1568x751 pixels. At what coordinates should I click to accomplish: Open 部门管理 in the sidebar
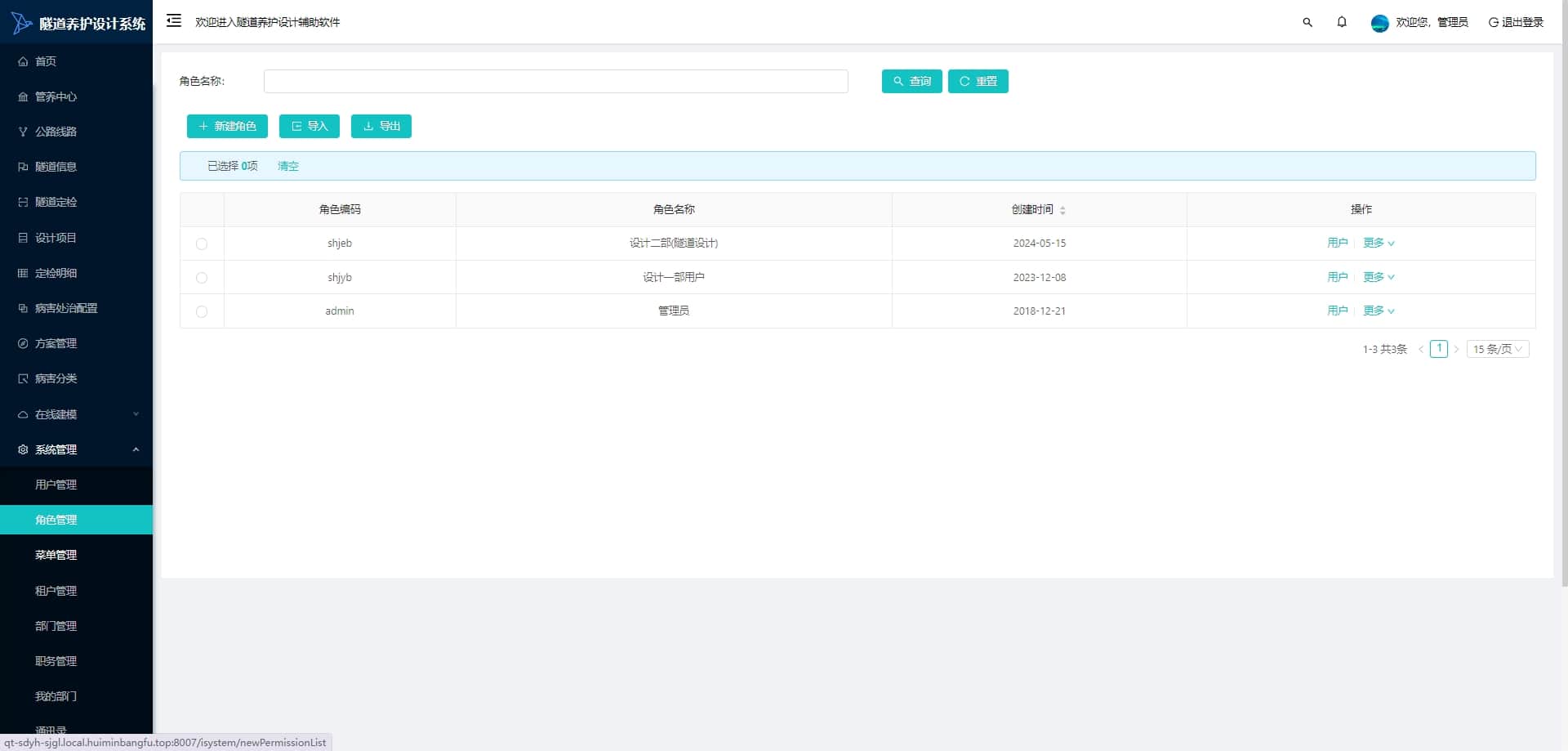76,626
